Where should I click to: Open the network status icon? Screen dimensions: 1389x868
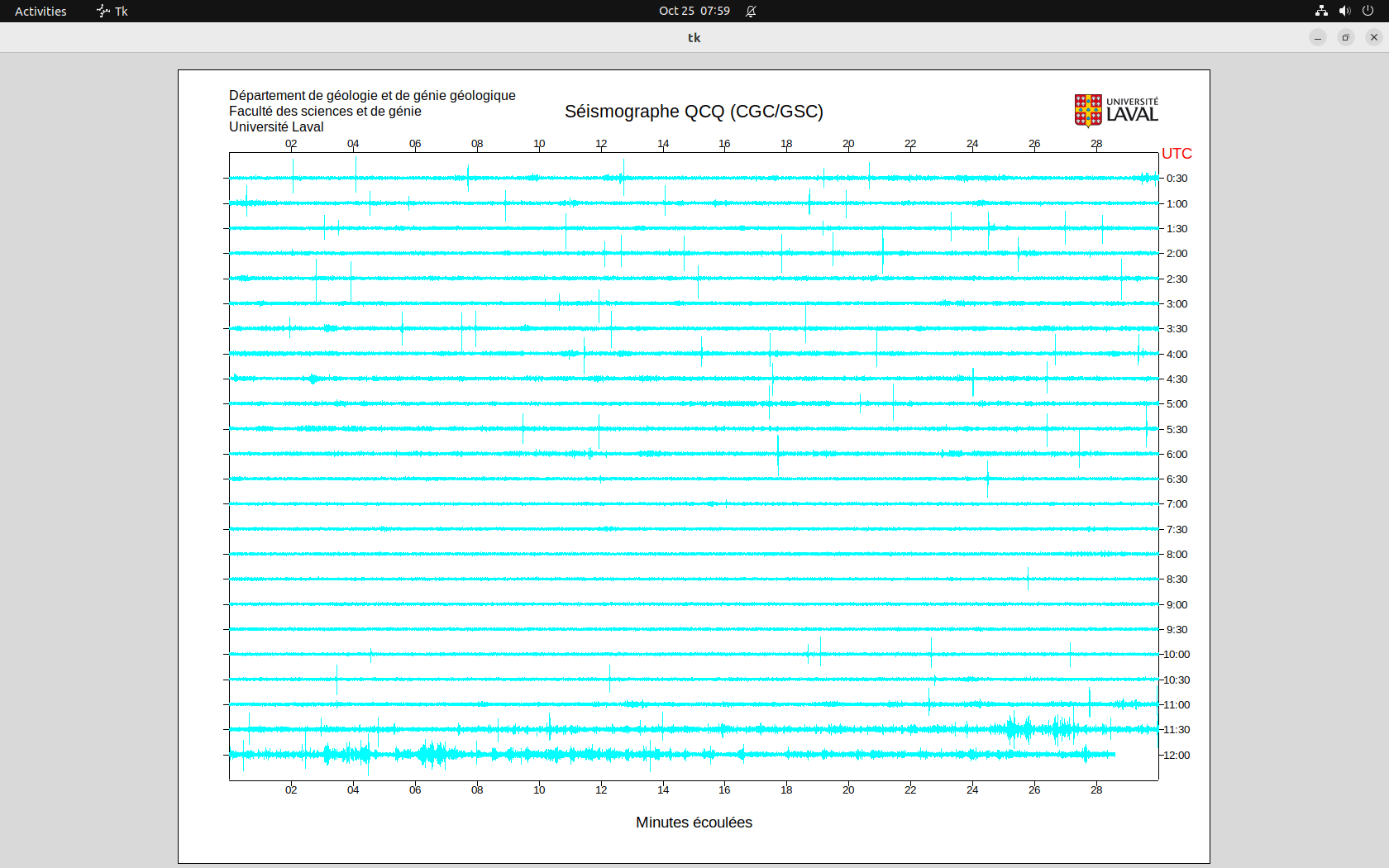1321,11
